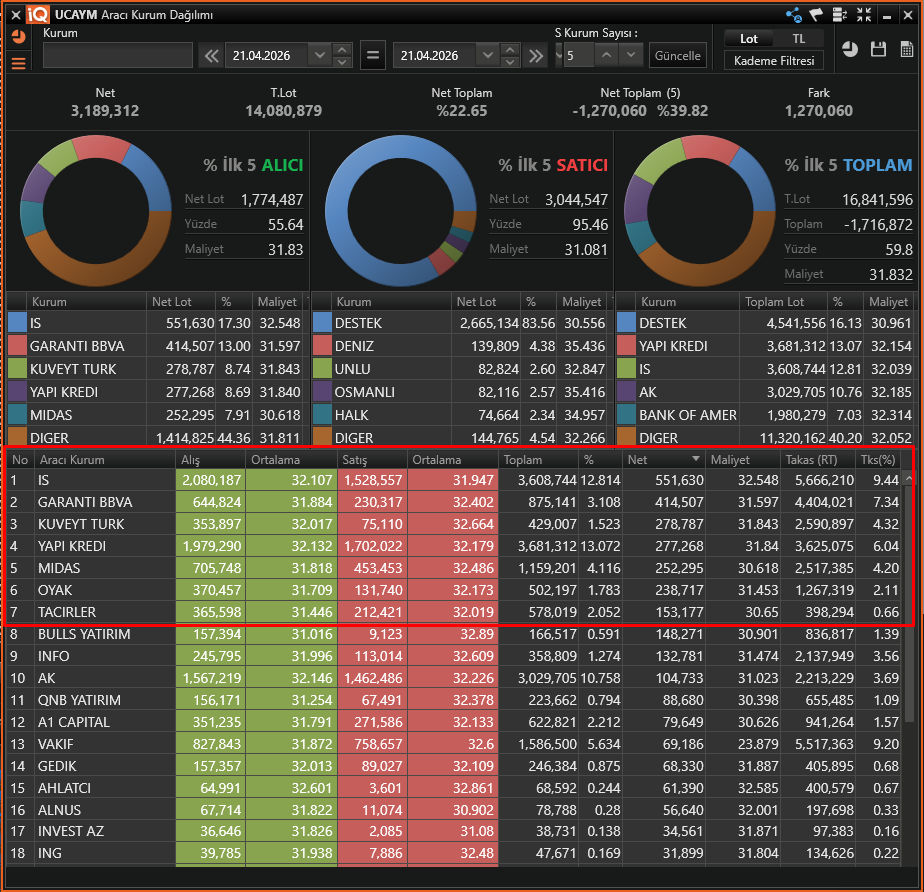Click the broker list scrollbar up arrow
The height and width of the screenshot is (892, 924).
(908, 479)
